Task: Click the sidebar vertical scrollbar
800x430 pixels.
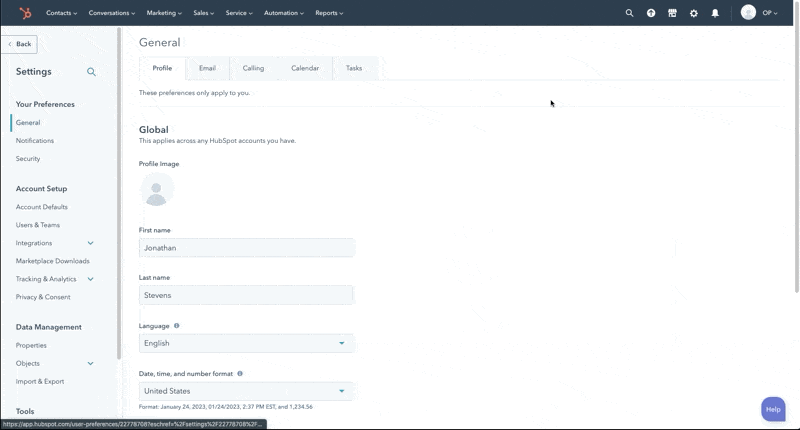Action: coord(119,194)
